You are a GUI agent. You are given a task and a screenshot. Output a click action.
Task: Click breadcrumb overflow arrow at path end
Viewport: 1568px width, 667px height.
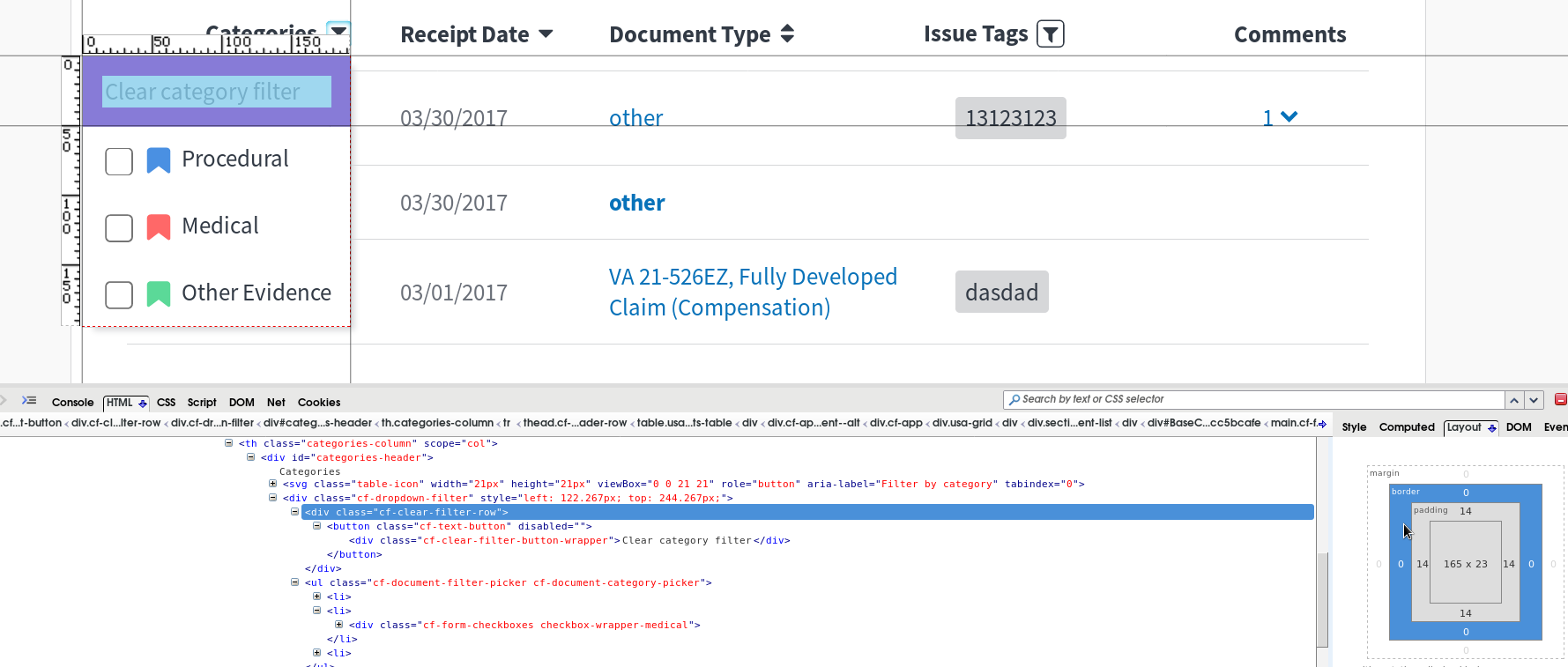click(x=1322, y=424)
